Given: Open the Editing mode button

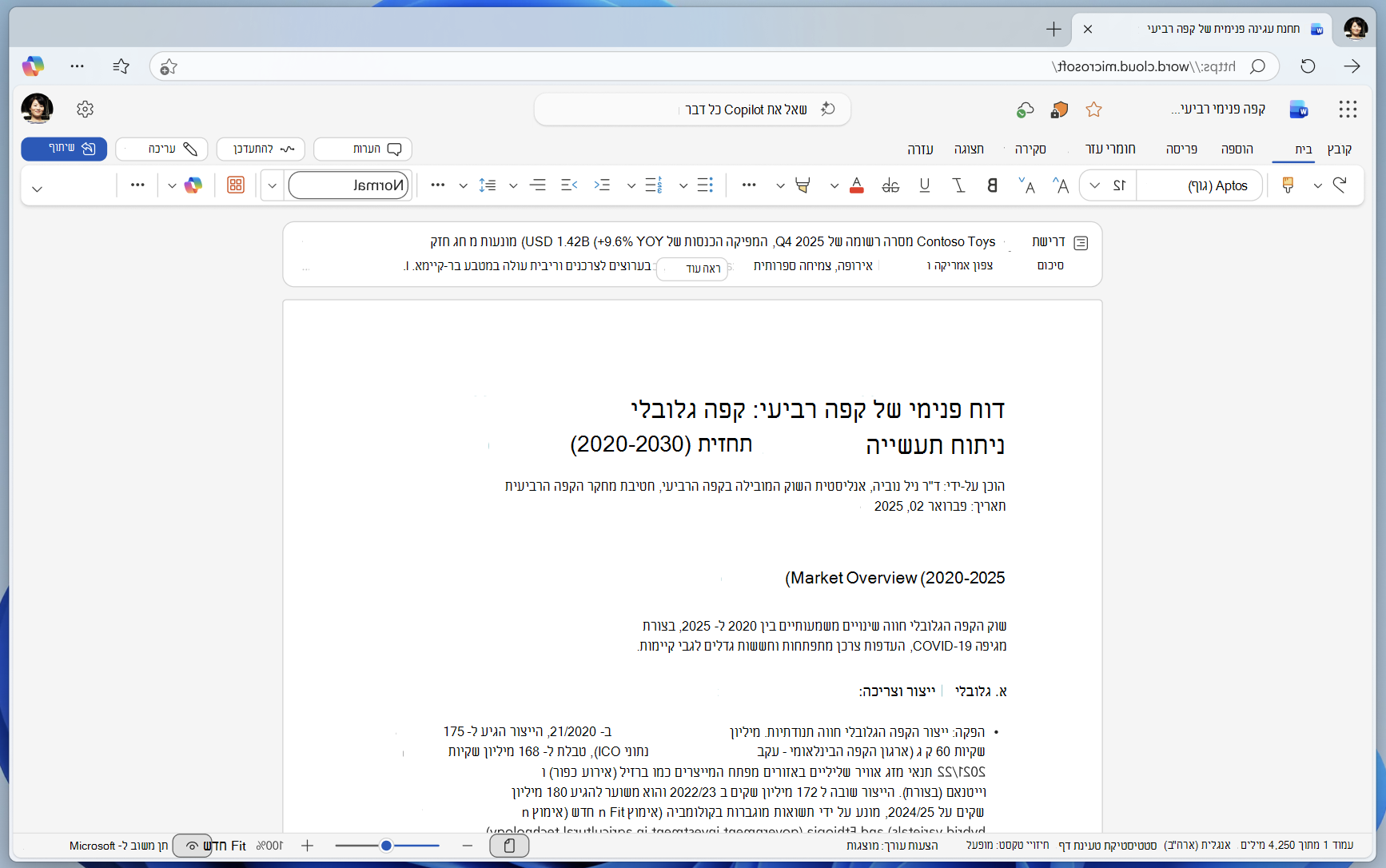Looking at the screenshot, I should (161, 149).
